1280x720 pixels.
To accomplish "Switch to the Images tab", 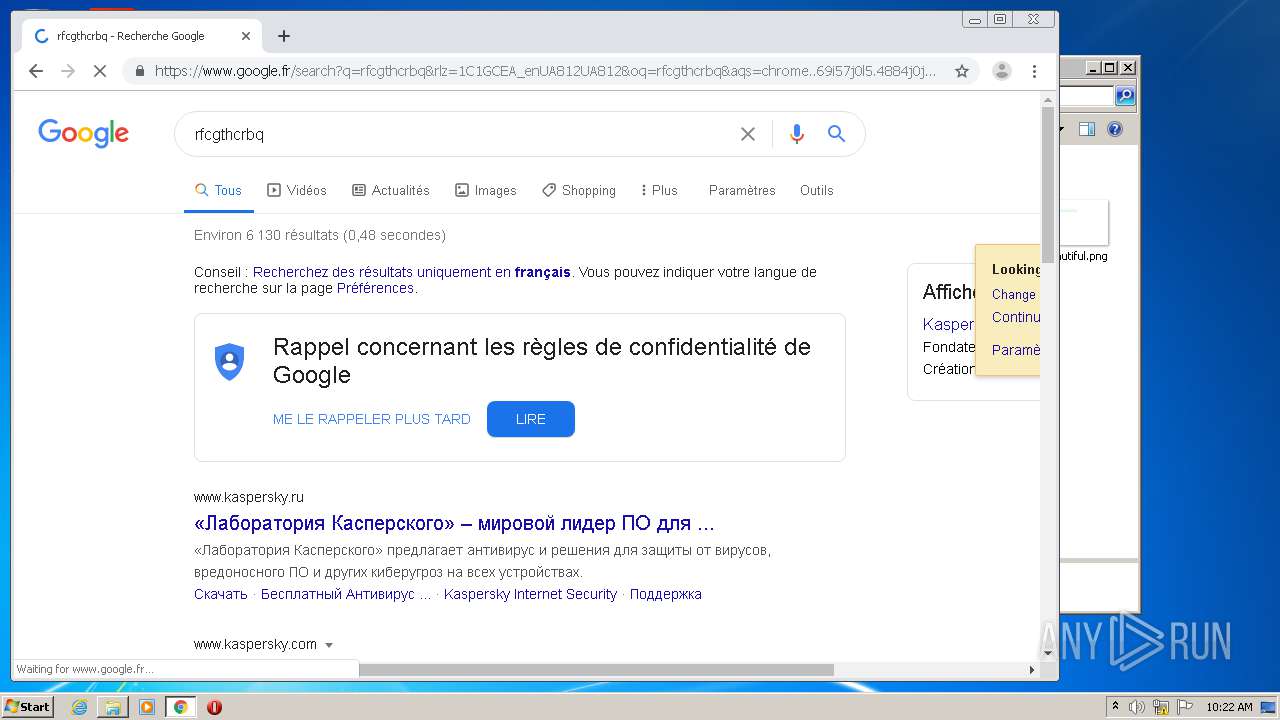I will 486,190.
